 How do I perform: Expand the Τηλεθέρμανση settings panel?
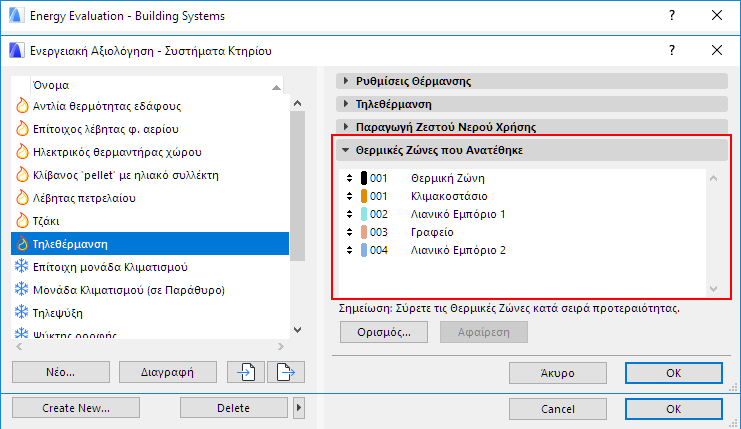tap(347, 104)
